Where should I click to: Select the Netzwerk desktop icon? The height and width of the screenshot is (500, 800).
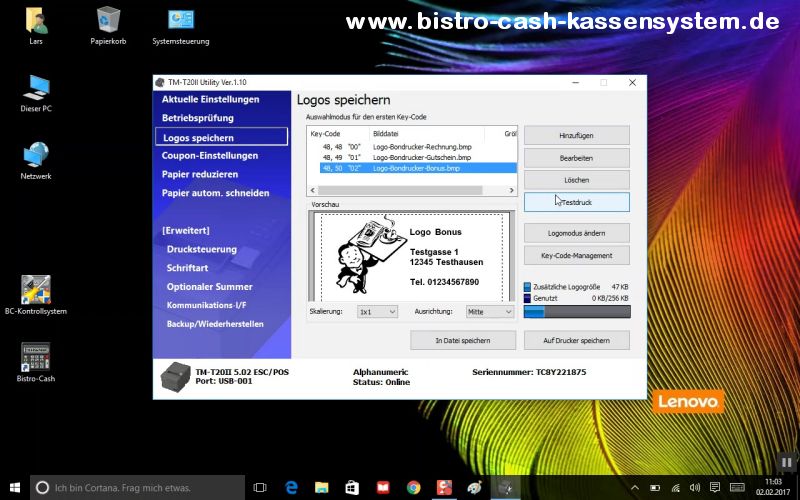(36, 161)
